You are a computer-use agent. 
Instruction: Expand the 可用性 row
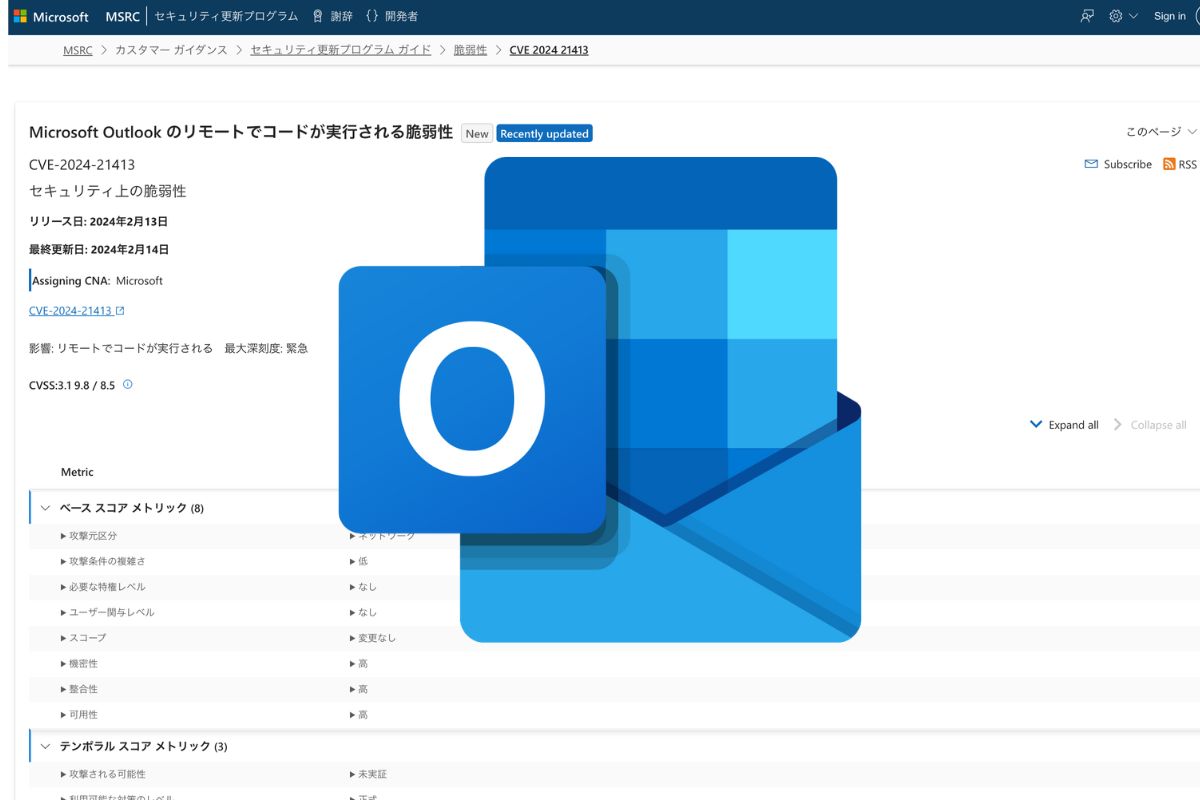[x=79, y=715]
